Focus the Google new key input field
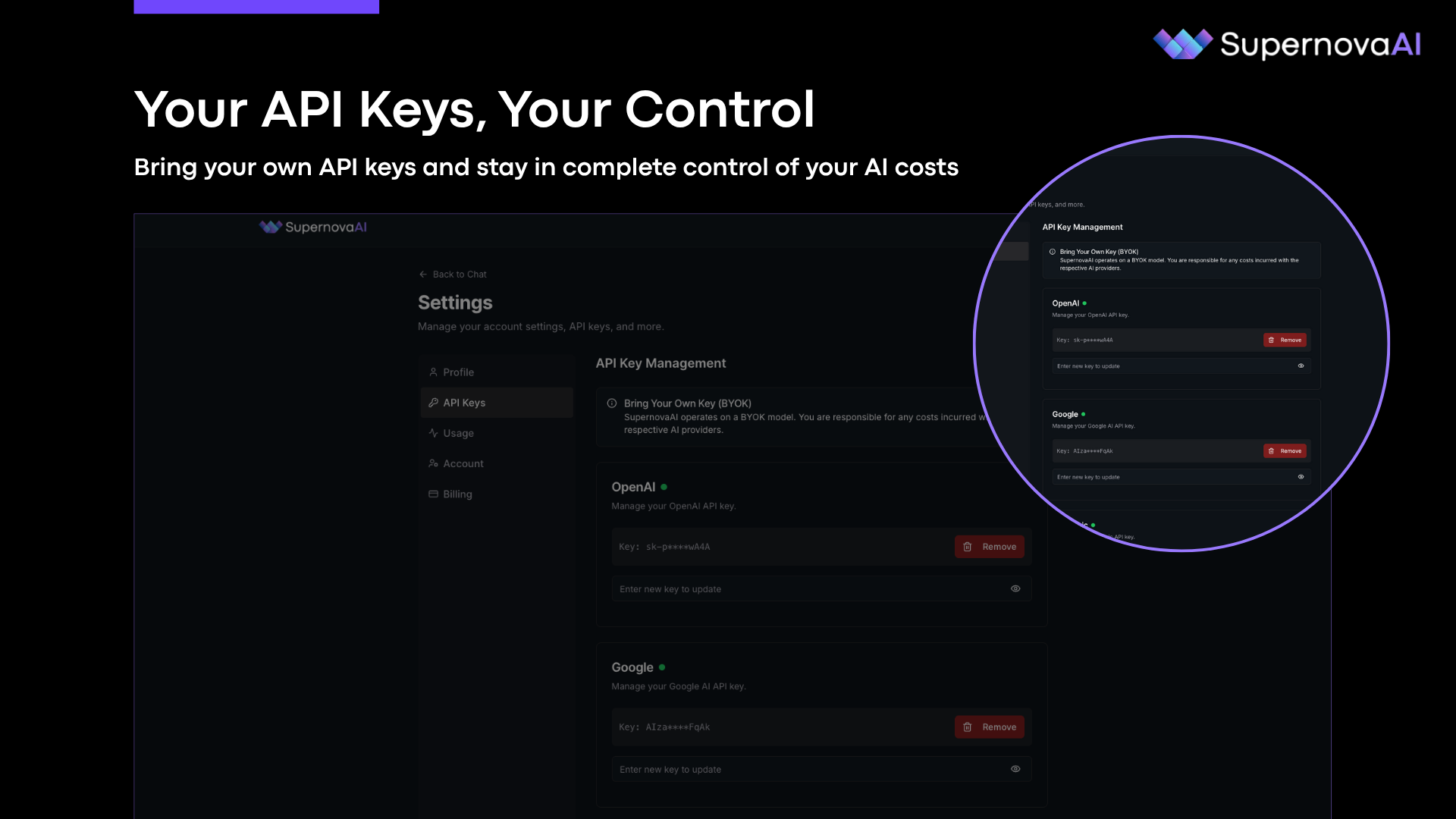This screenshot has height=819, width=1456. point(804,770)
